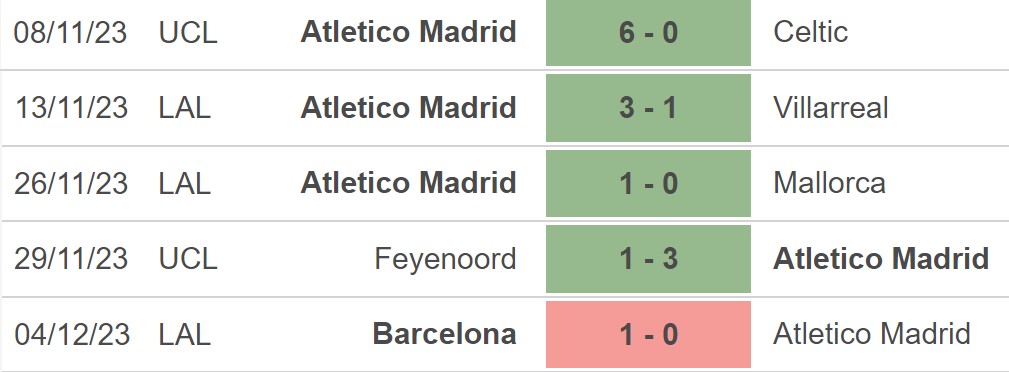Click the Celtic team name

point(810,32)
